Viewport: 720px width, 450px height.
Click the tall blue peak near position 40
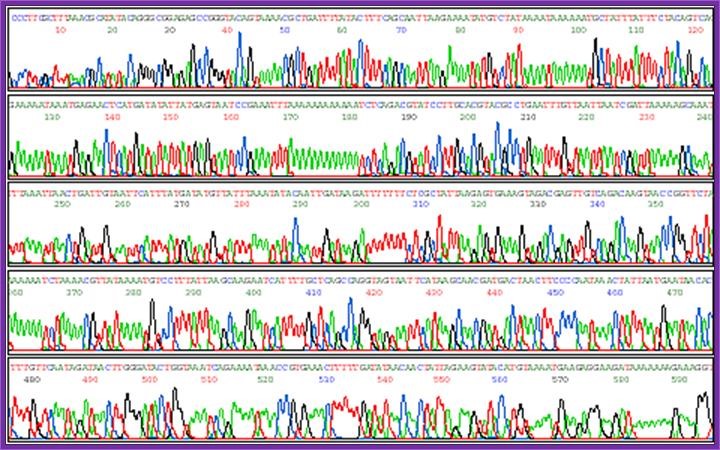click(x=243, y=60)
